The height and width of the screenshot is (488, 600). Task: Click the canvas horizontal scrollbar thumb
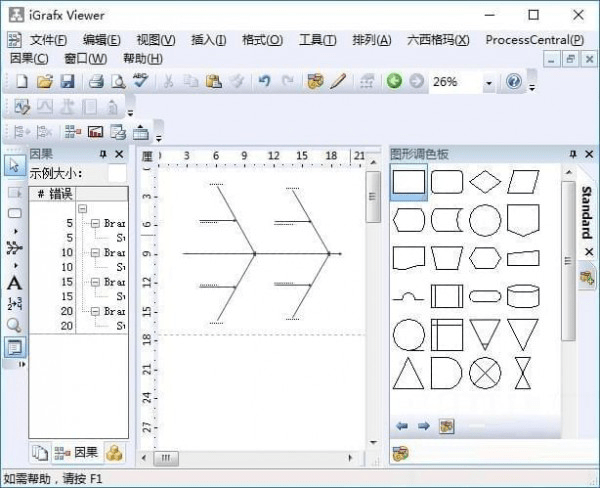(x=166, y=458)
